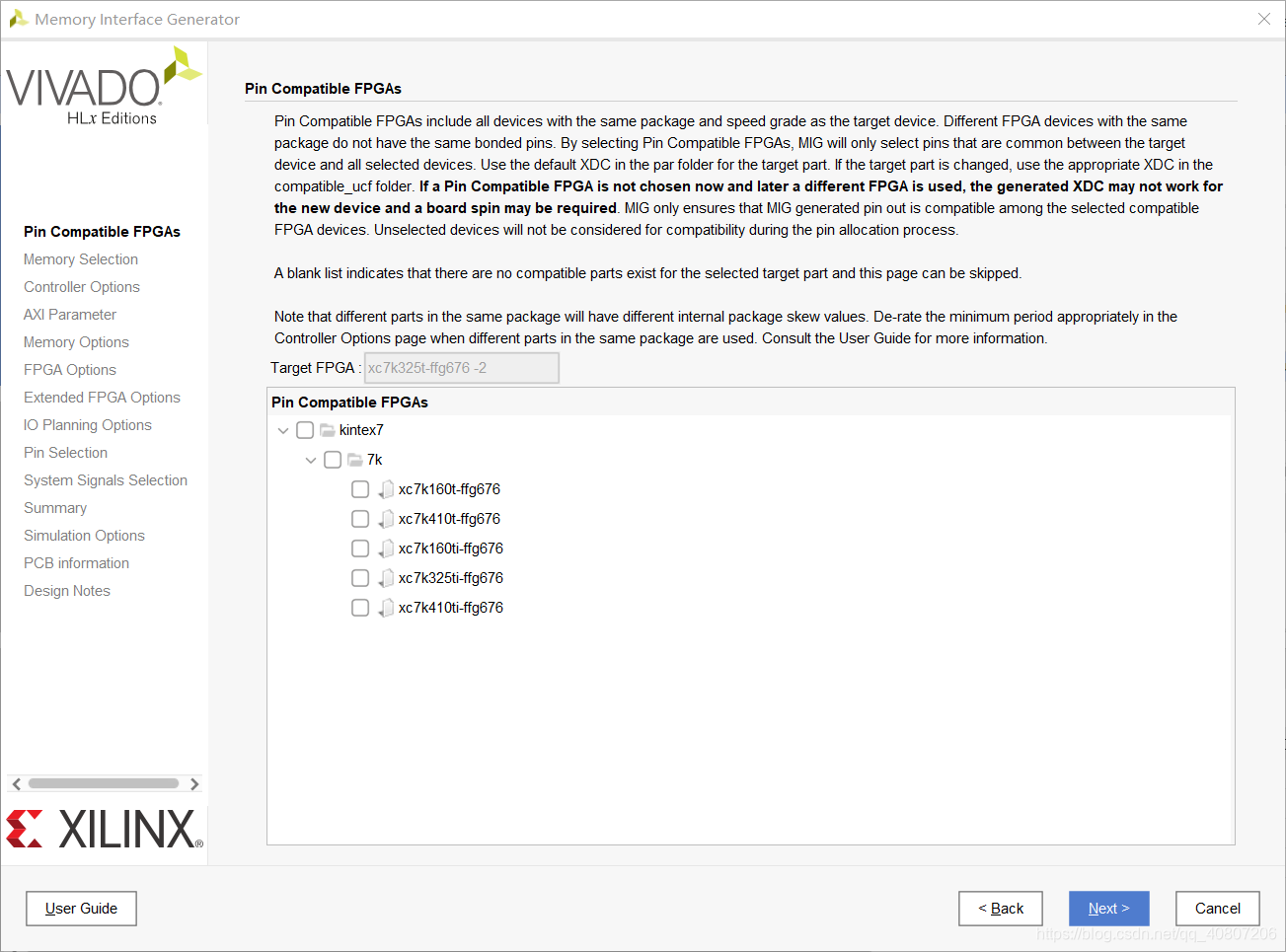This screenshot has height=952, width=1286.
Task: Open the Memory Options step
Action: 76,342
